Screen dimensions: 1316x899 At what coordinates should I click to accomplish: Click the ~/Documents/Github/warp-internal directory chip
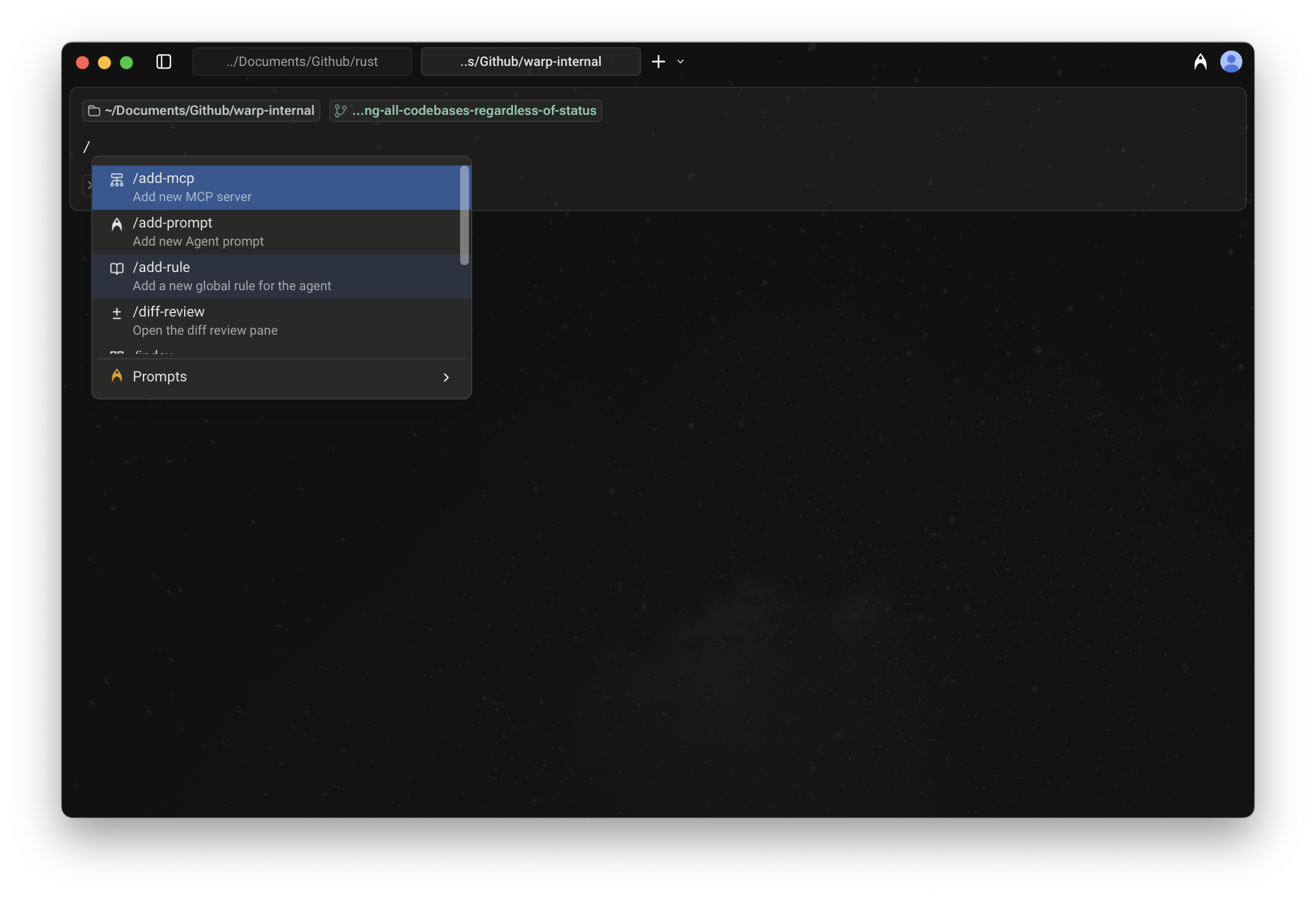(201, 111)
